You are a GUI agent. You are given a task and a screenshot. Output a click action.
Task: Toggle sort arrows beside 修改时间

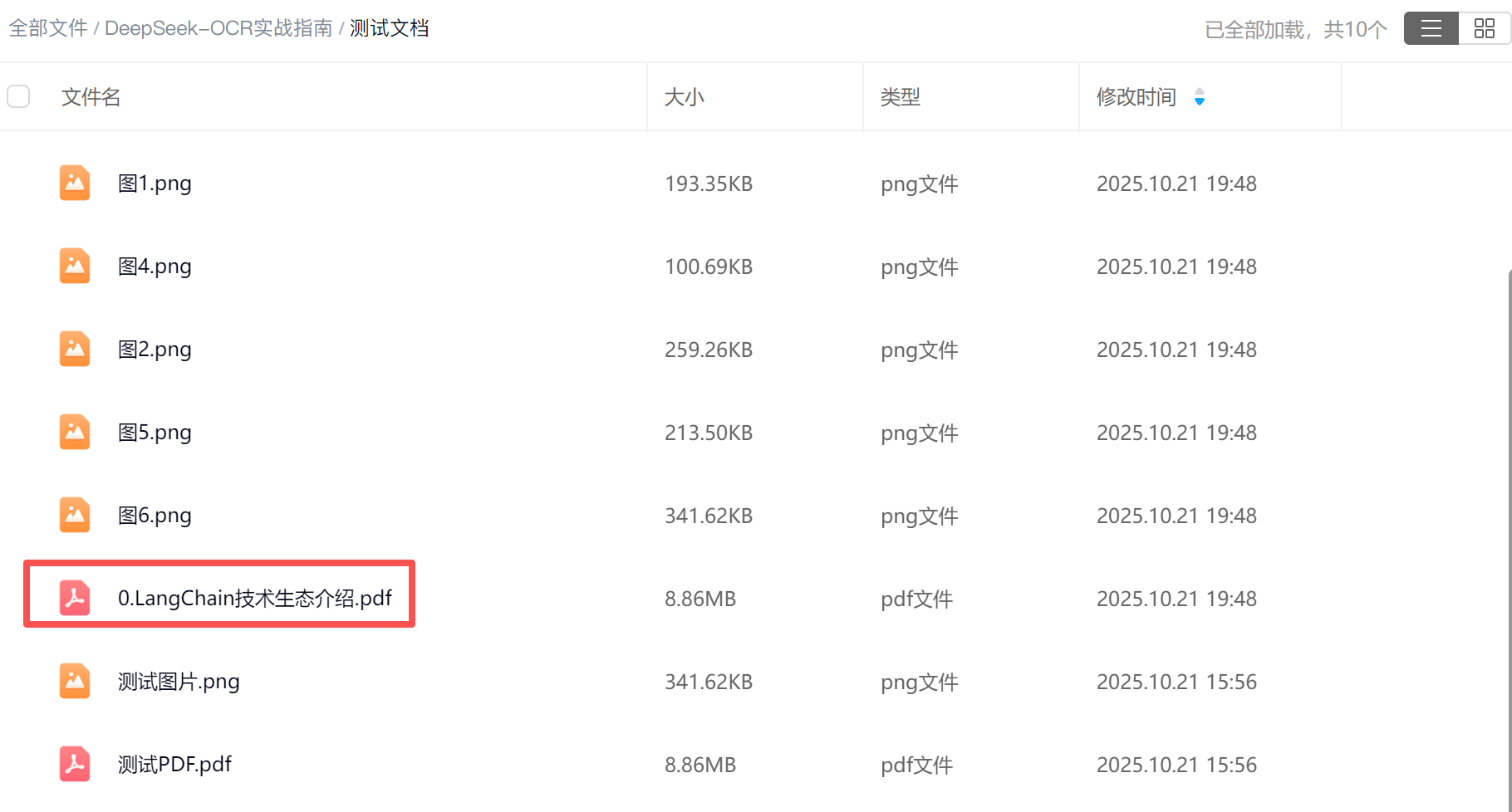tap(1200, 97)
